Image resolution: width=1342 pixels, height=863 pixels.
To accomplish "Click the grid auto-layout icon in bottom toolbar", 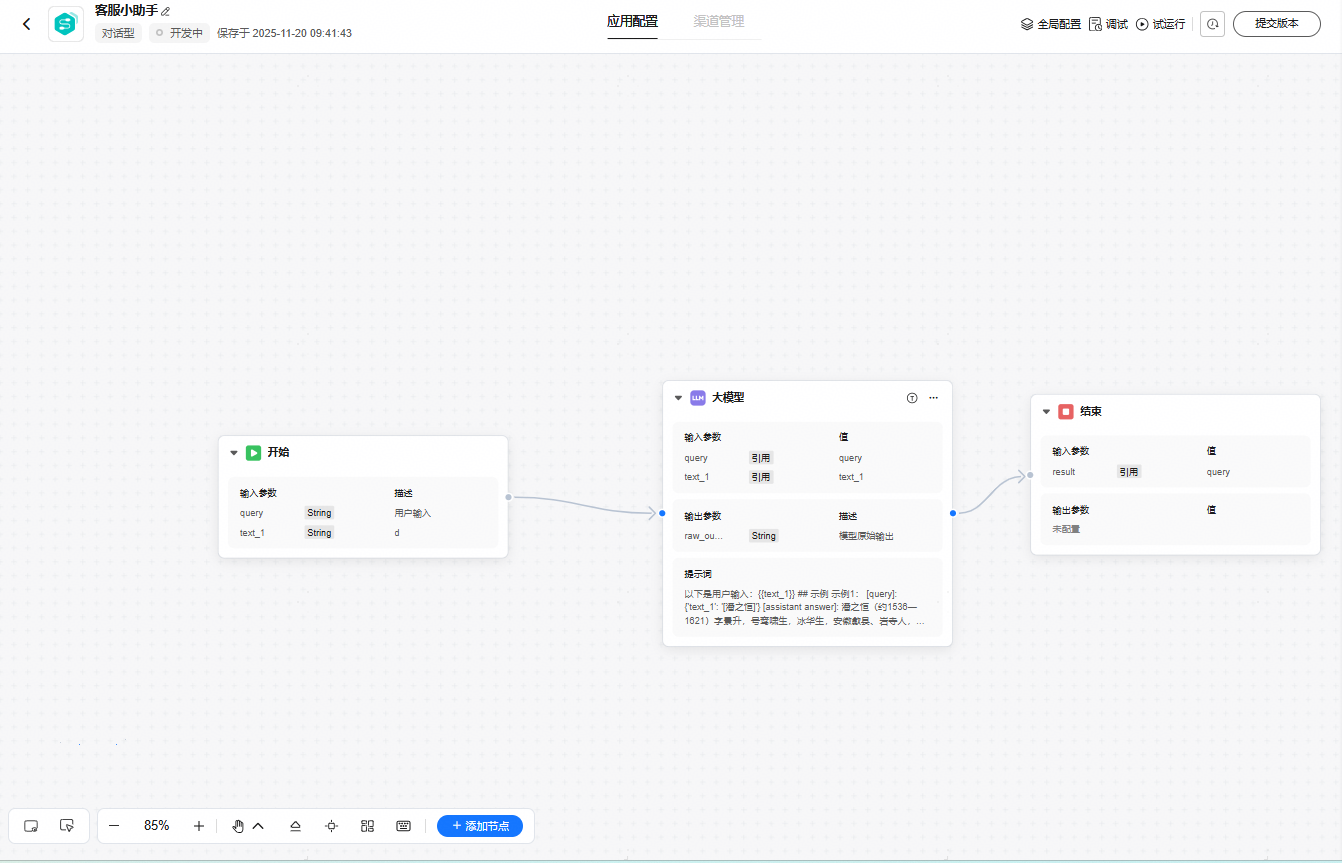I will pyautogui.click(x=367, y=826).
